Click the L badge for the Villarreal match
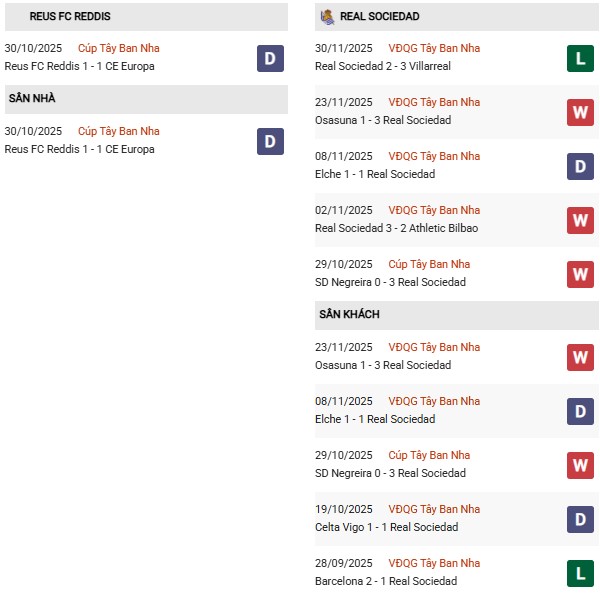The image size is (600, 595). (x=580, y=58)
